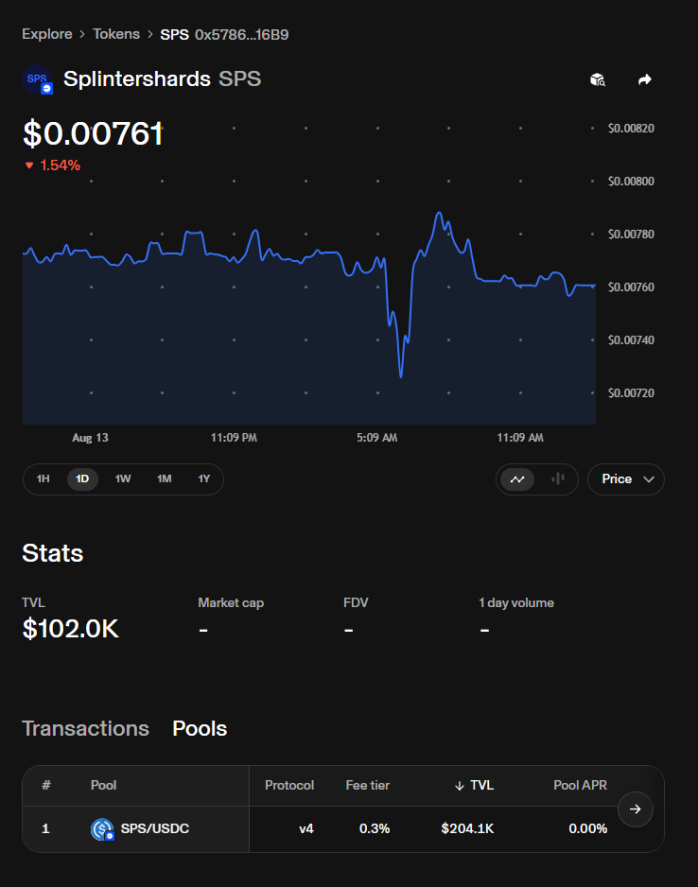
Task: Switch to candlestick chart view
Action: point(558,479)
